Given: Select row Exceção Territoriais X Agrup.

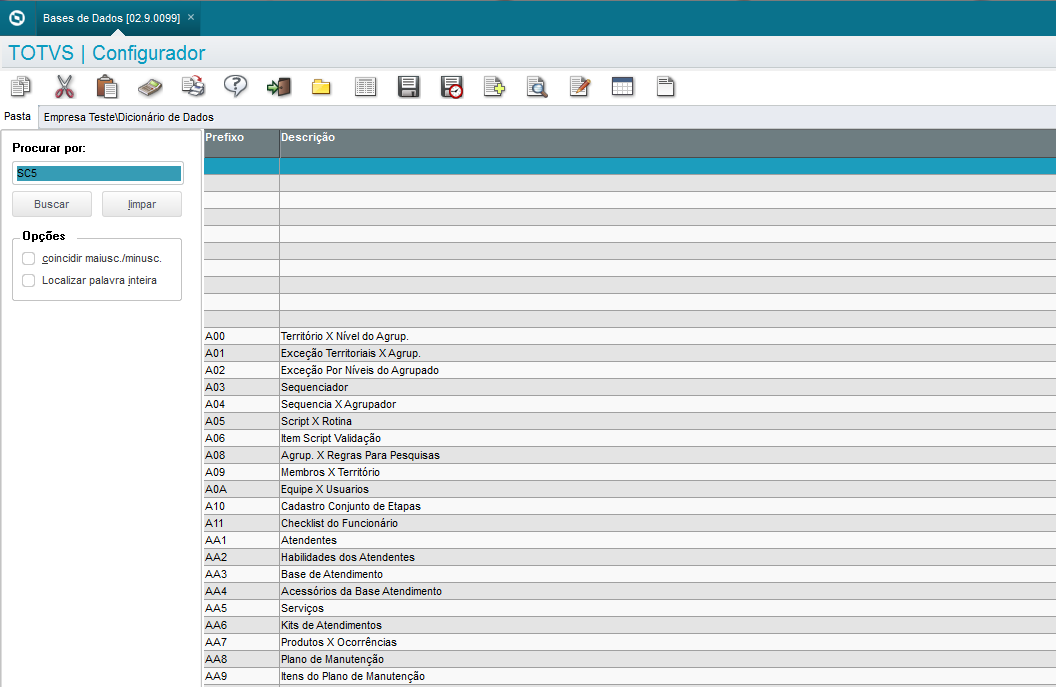Looking at the screenshot, I should 630,353.
